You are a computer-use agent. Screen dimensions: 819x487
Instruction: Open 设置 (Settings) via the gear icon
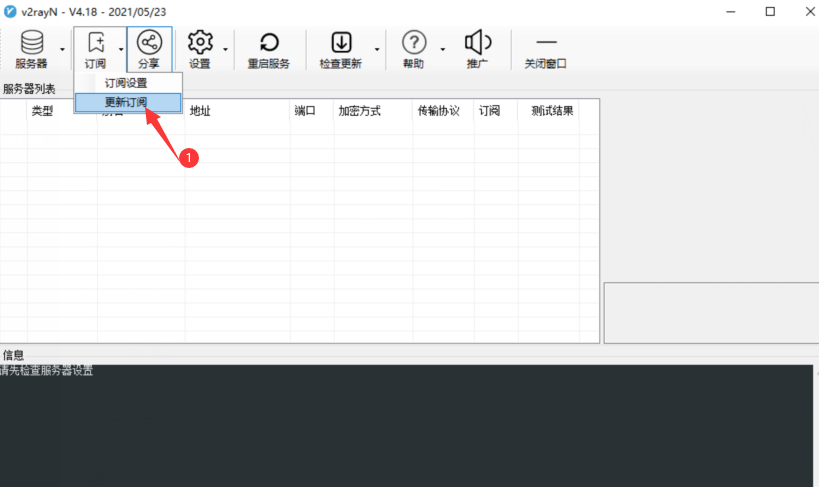(x=200, y=48)
